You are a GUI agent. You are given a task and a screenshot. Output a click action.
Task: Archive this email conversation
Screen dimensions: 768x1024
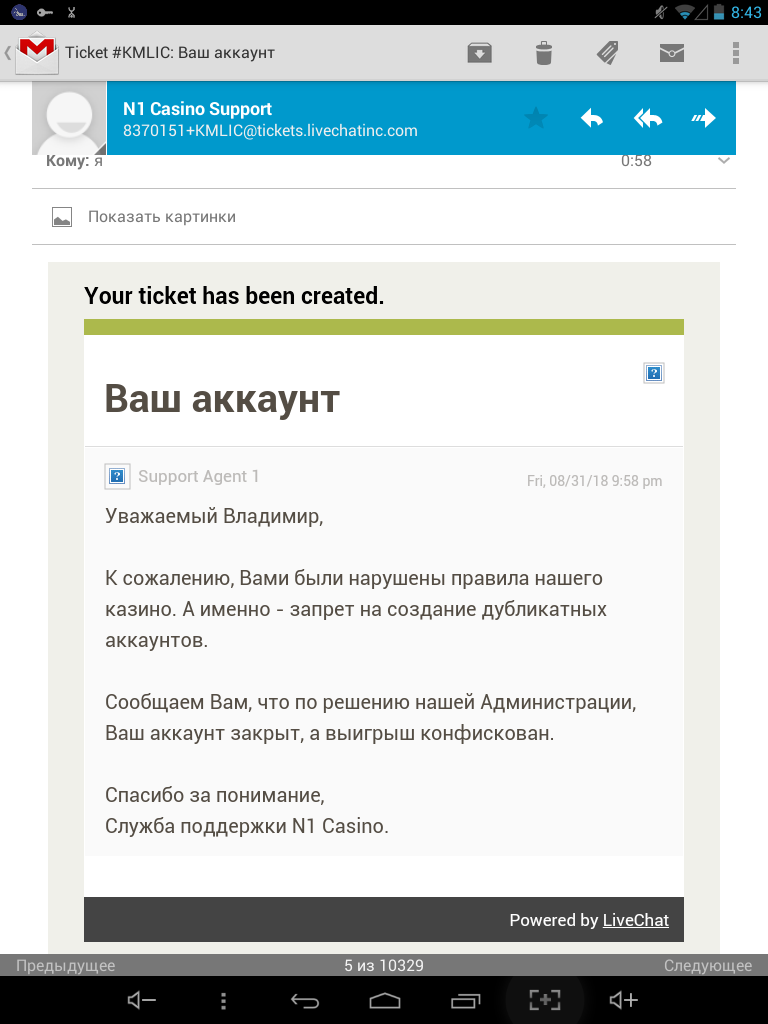(x=480, y=53)
